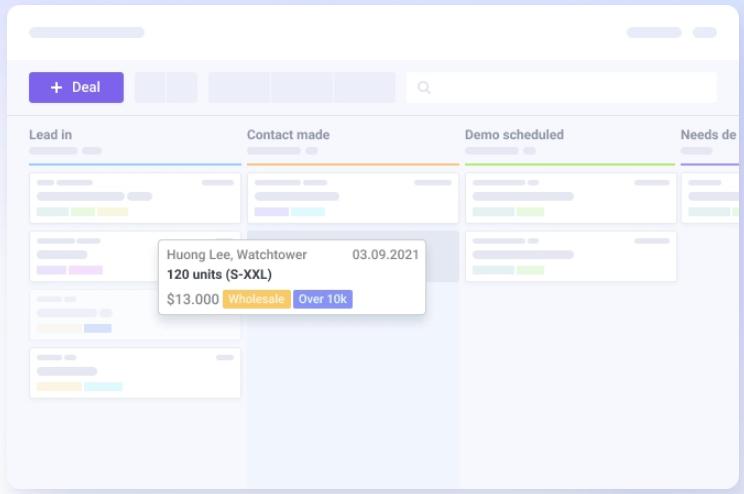Open the top card in Contact made column
This screenshot has height=494, width=744.
coord(353,198)
